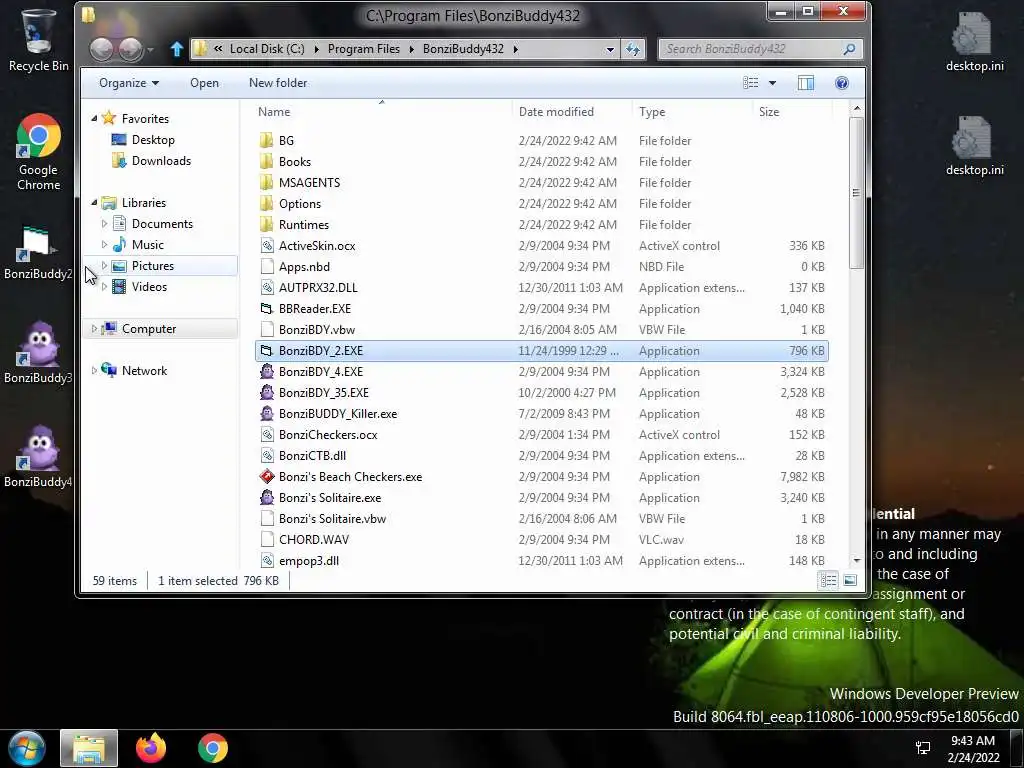Select Bonzi's Solitaire.exe icon
1024x768 pixels.
coord(266,498)
